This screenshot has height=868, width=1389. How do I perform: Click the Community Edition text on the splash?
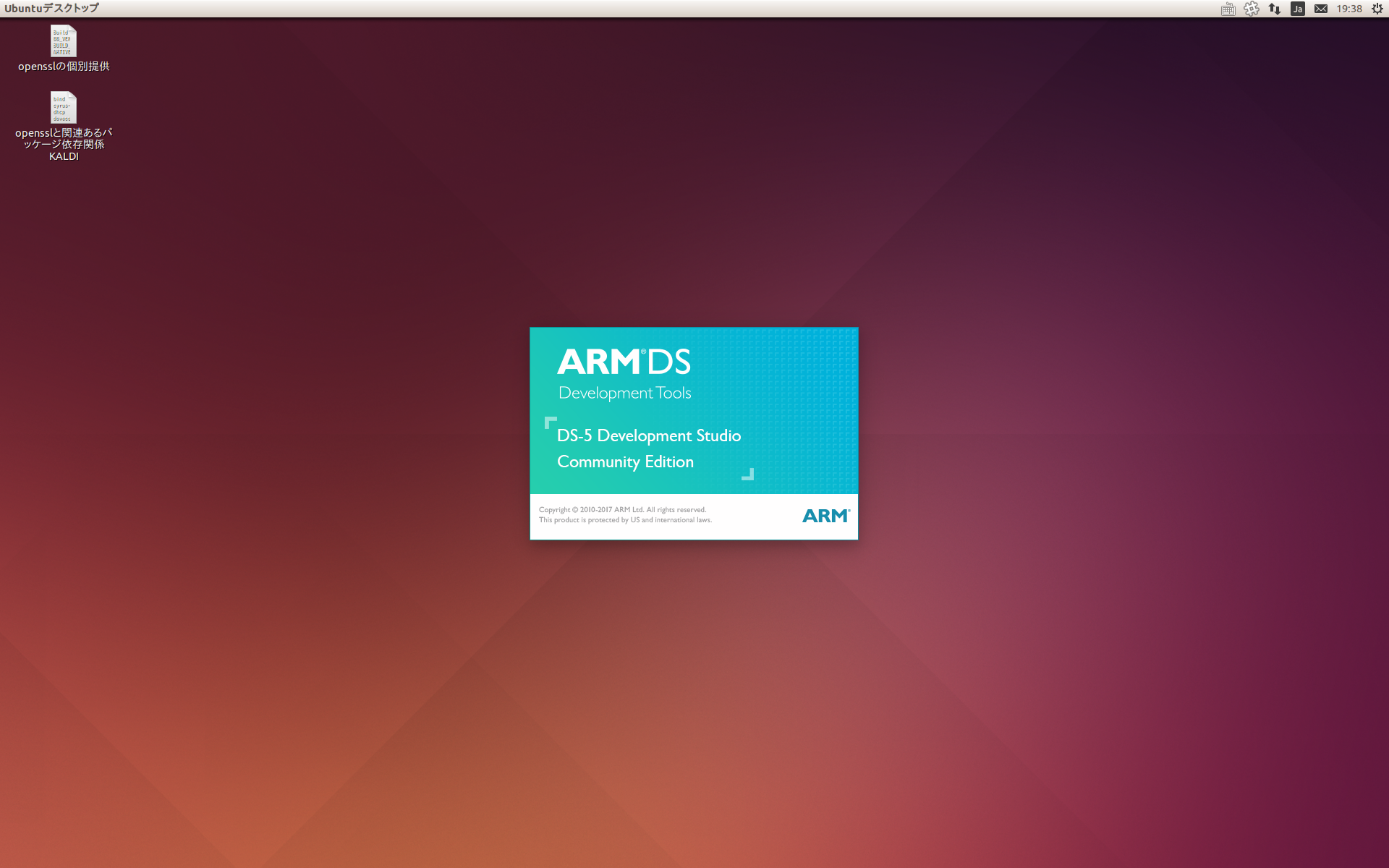pyautogui.click(x=625, y=461)
